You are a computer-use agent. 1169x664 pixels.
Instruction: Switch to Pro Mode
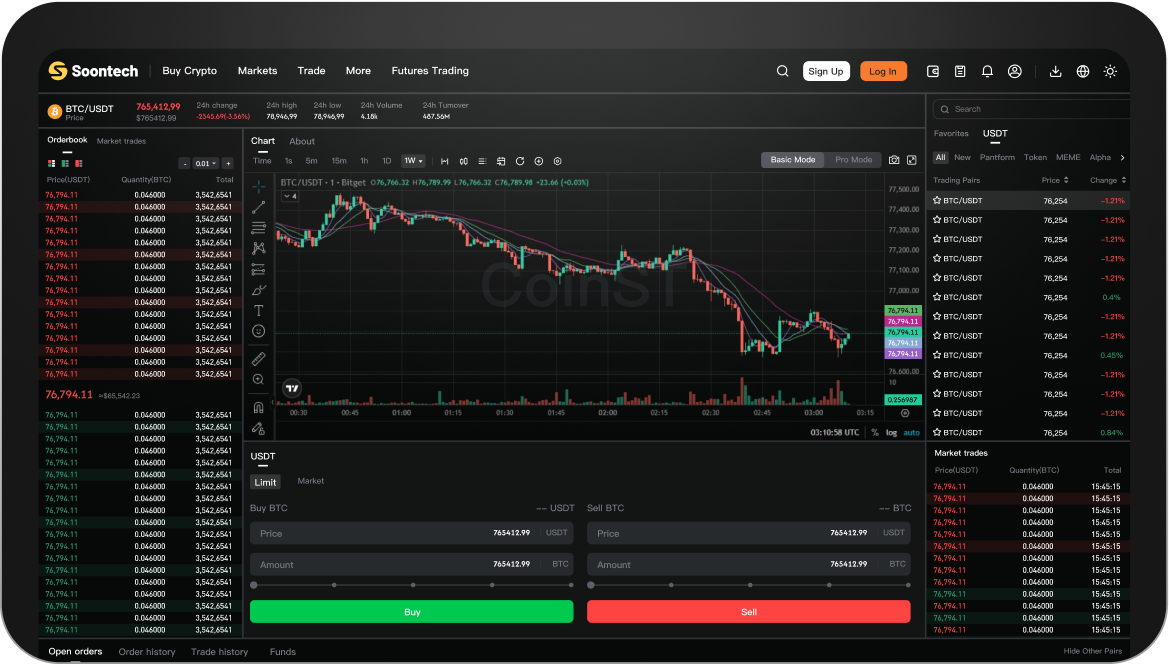(x=854, y=160)
